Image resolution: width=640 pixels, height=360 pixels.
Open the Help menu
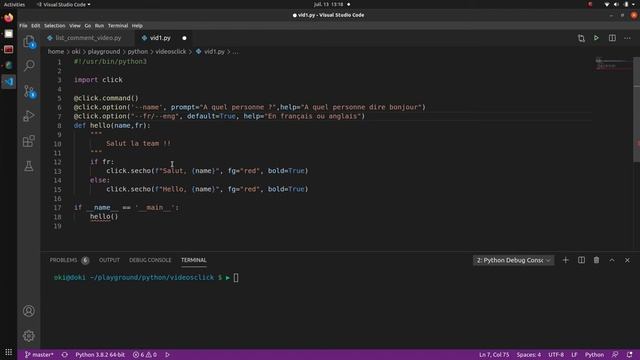[137, 26]
